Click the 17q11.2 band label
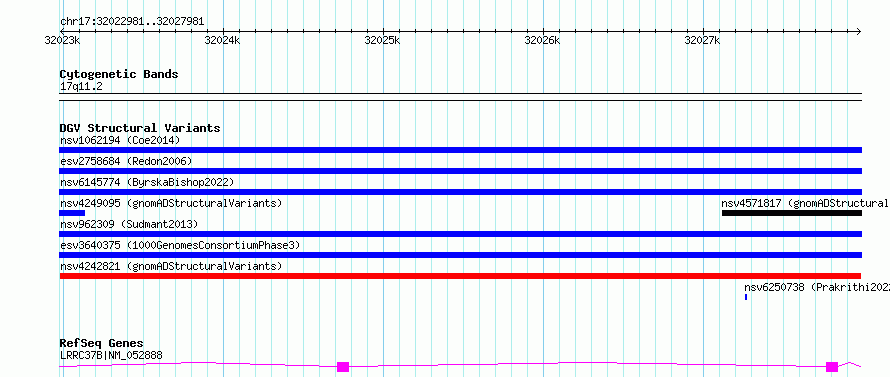890x377 pixels. (x=81, y=87)
